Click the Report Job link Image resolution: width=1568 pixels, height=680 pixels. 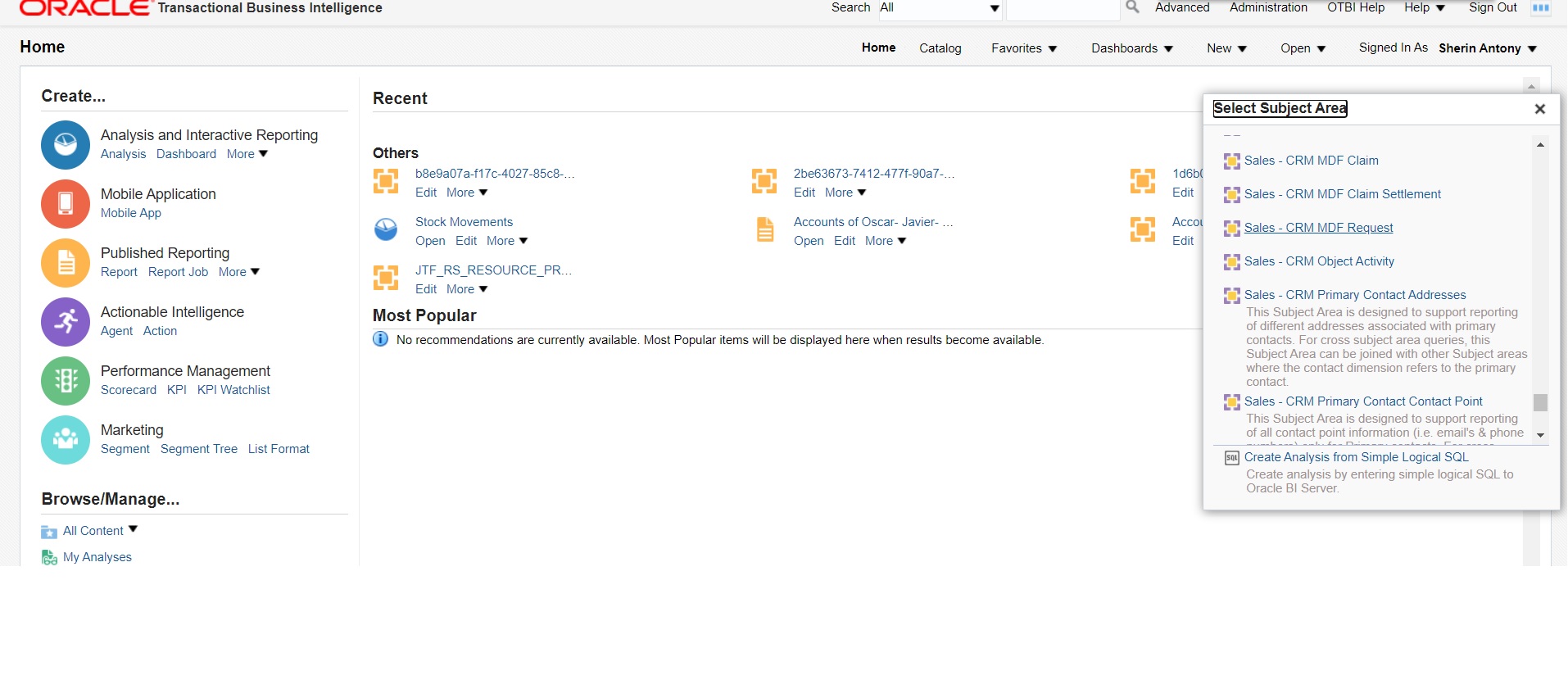178,272
